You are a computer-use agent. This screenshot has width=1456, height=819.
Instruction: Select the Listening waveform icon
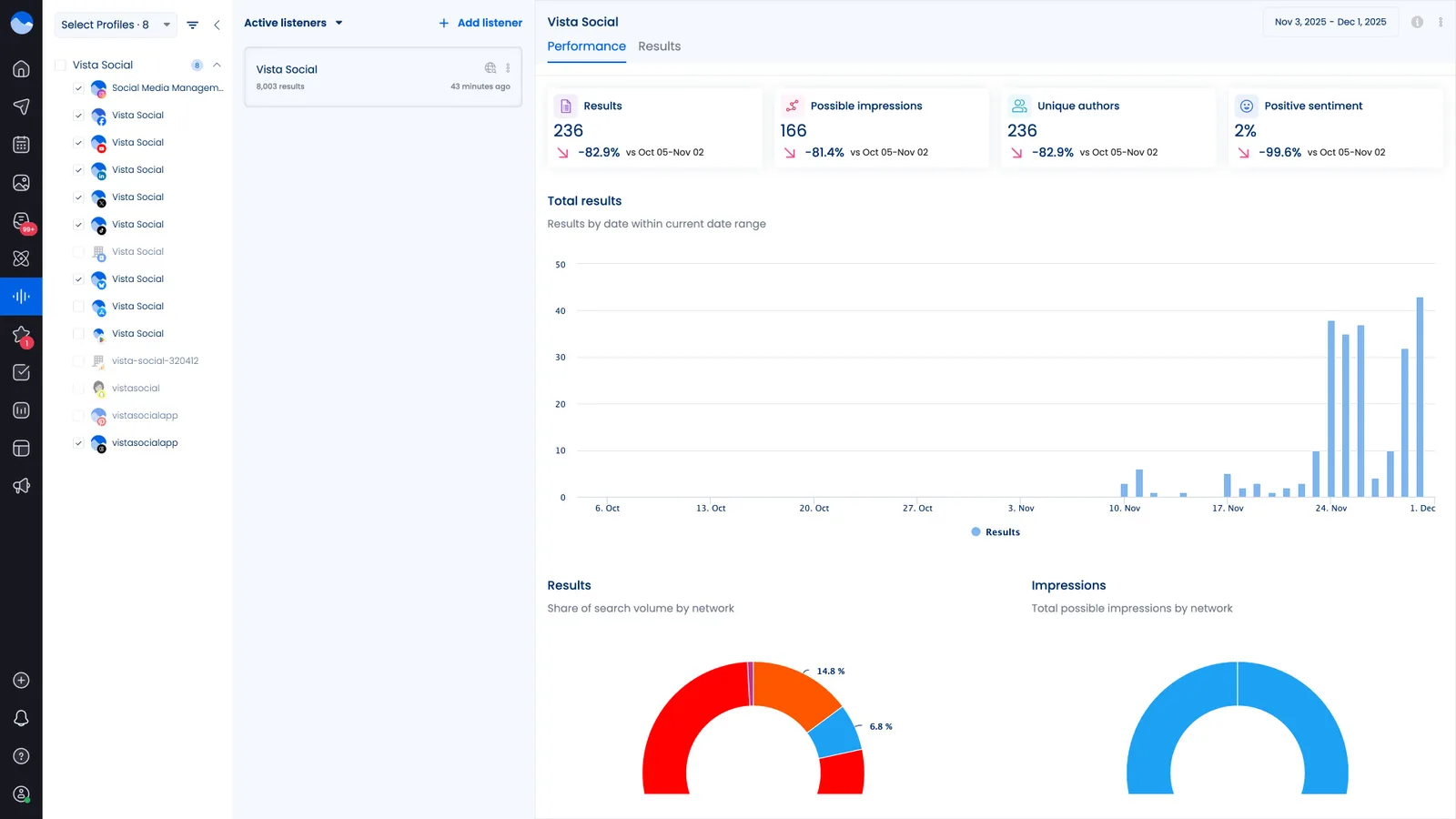[x=21, y=296]
